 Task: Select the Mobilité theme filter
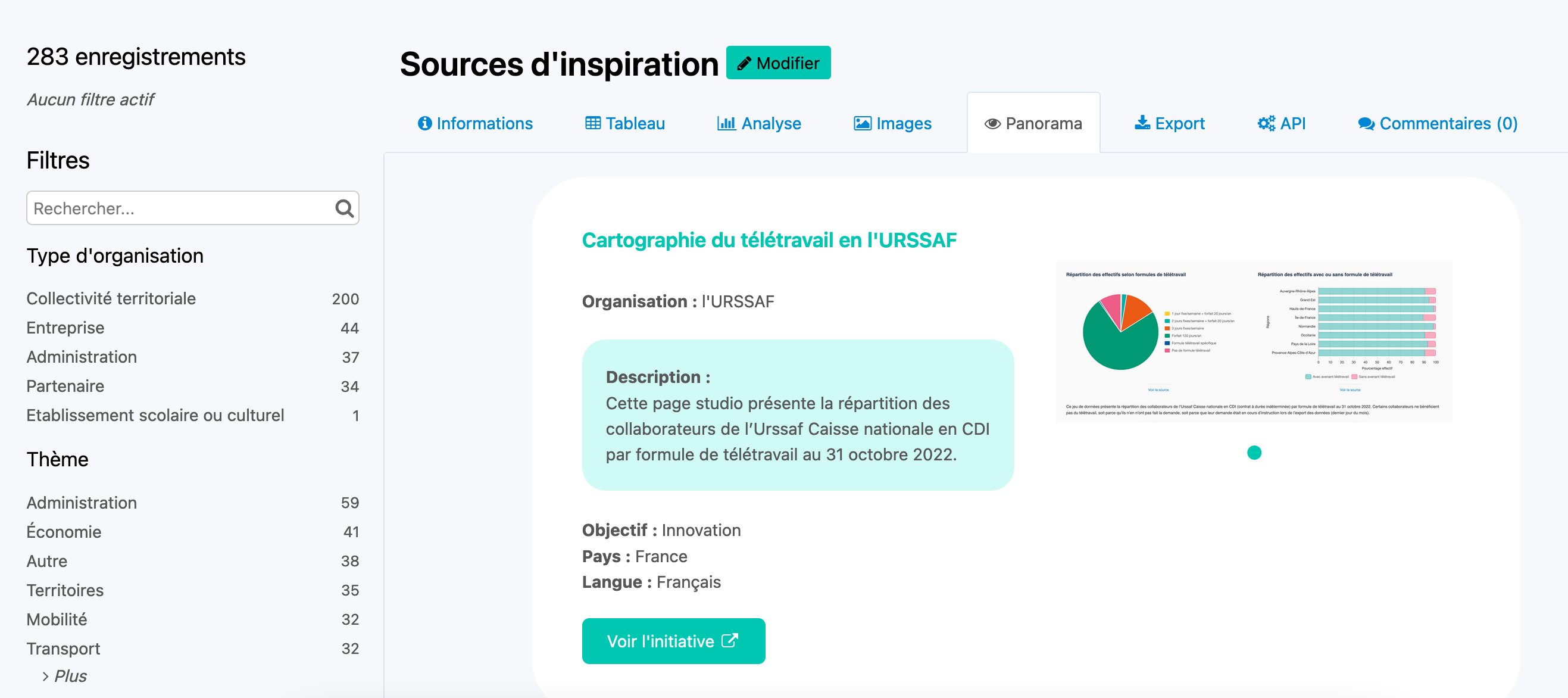tap(57, 619)
